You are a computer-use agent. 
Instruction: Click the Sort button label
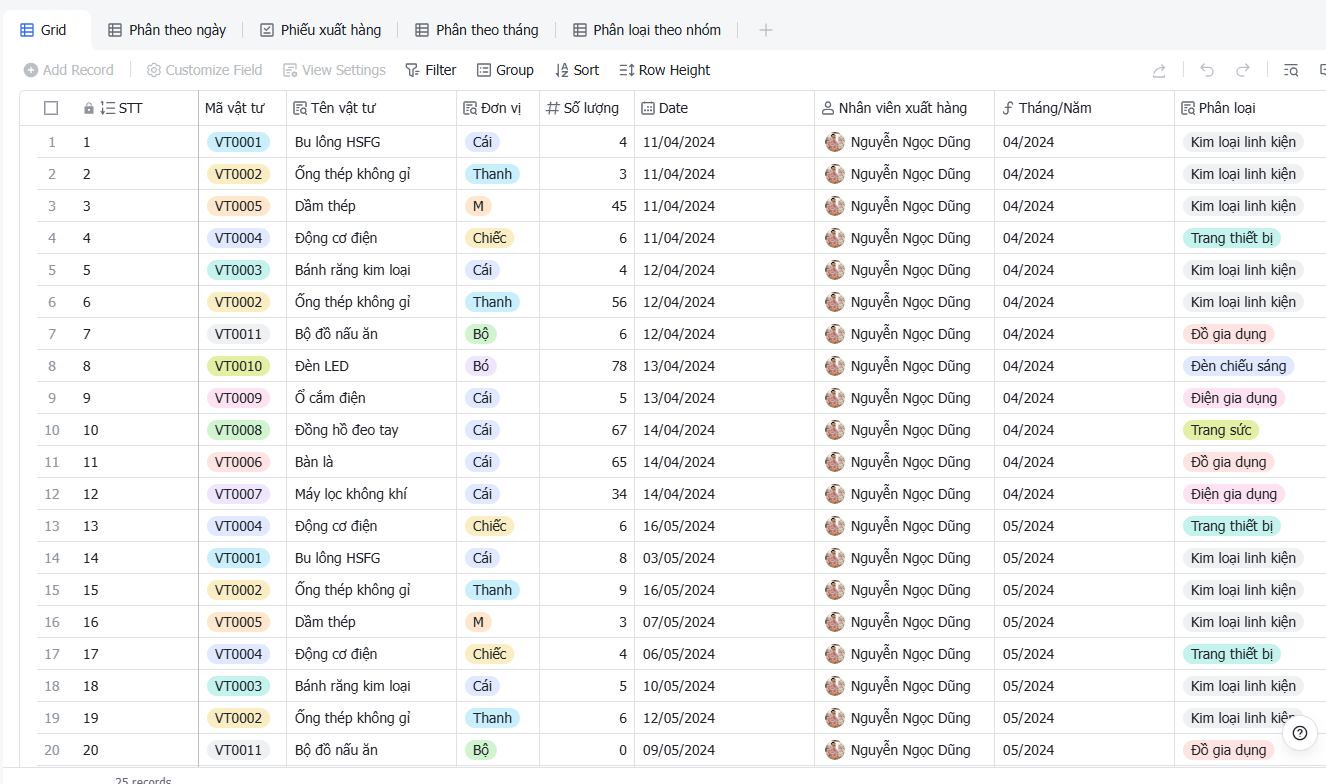[587, 70]
